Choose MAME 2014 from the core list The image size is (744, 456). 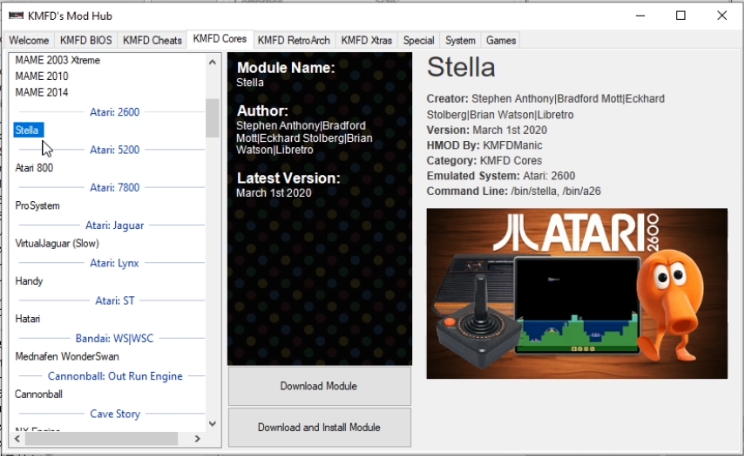point(42,92)
